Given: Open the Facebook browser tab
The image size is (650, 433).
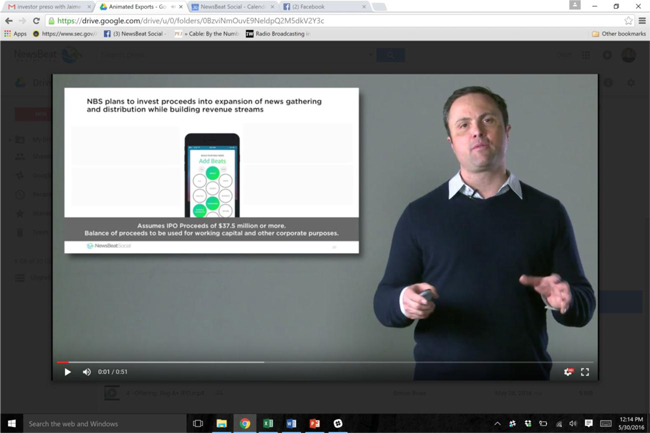Looking at the screenshot, I should (320, 7).
